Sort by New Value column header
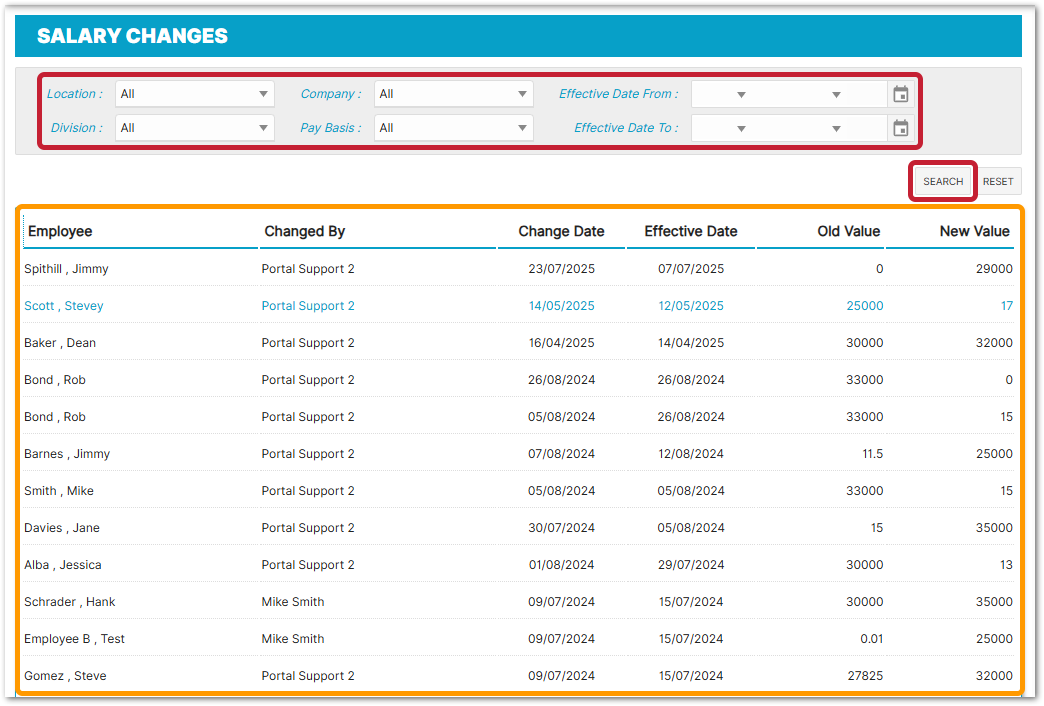The height and width of the screenshot is (706, 1044). pyautogui.click(x=974, y=231)
